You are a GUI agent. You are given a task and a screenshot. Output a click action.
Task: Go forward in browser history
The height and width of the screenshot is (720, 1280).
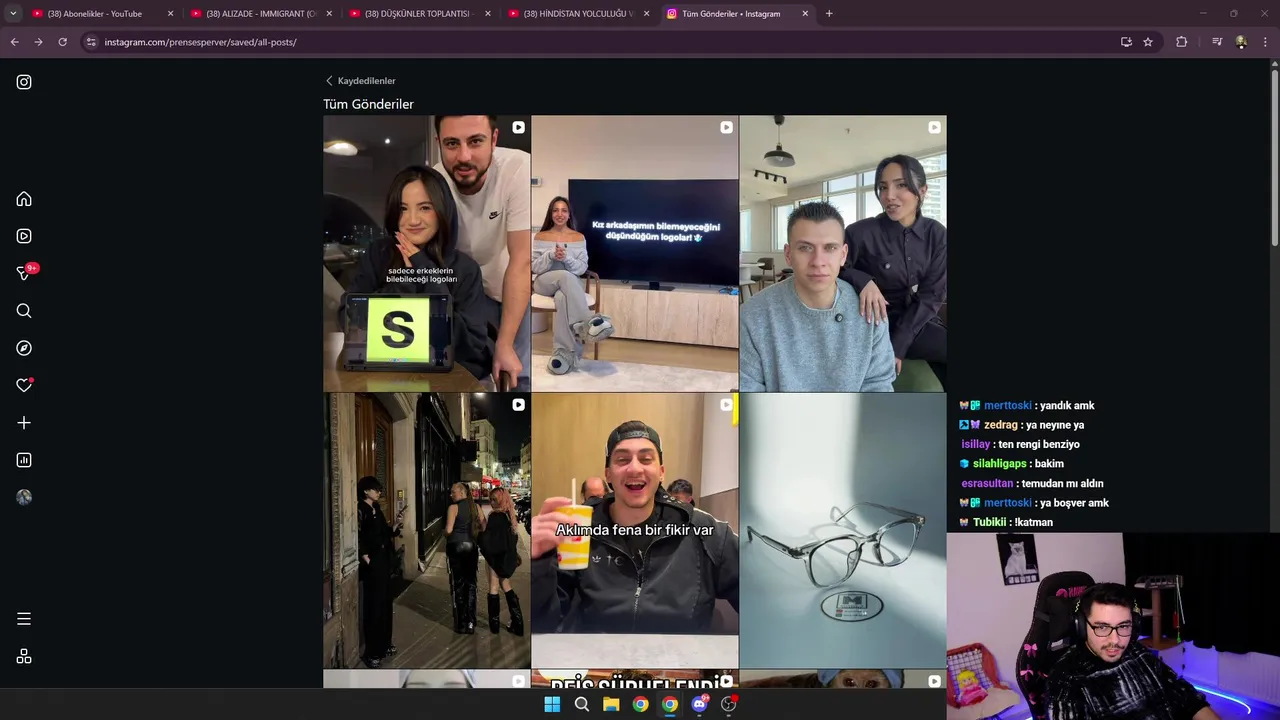38,42
